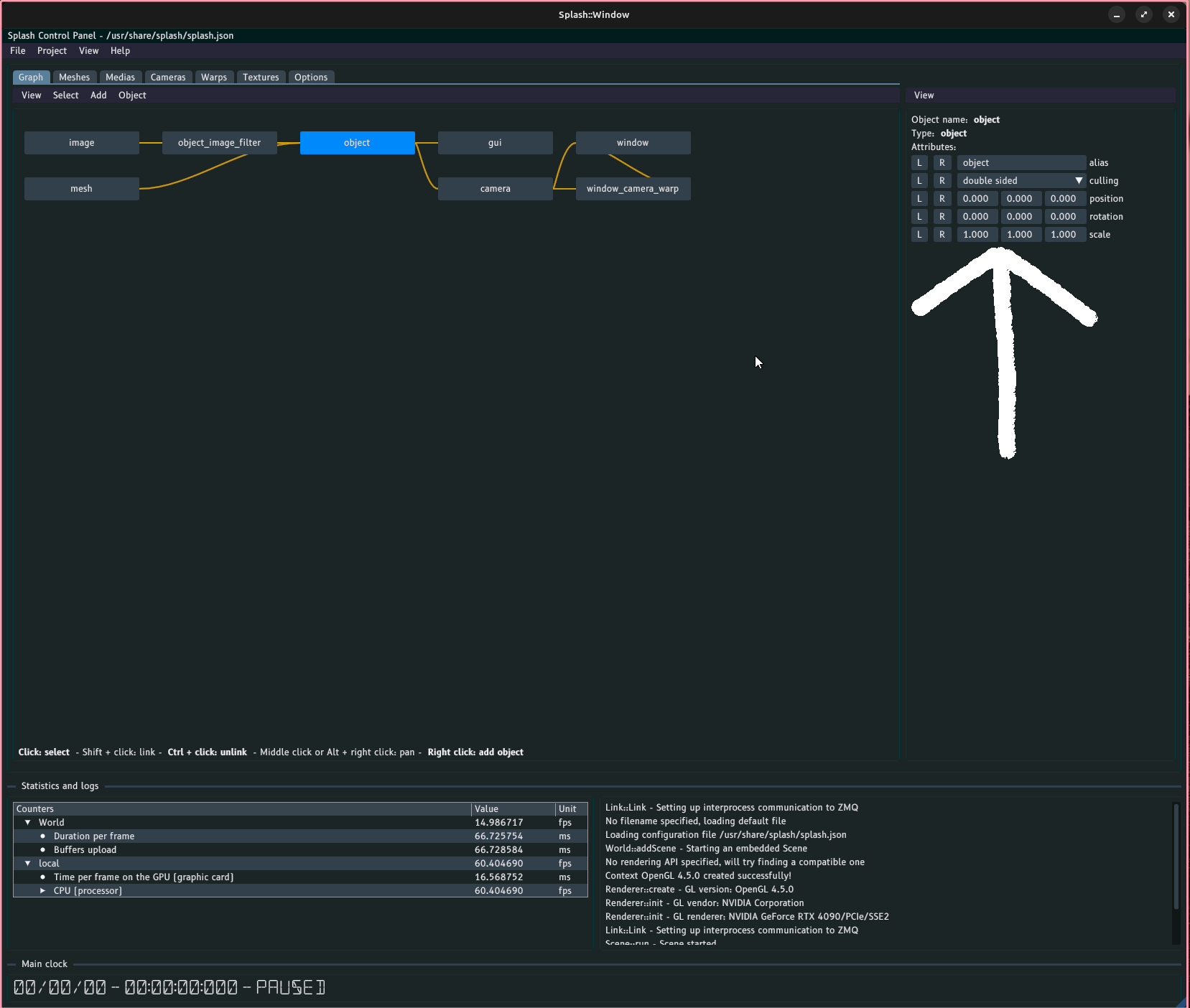The image size is (1190, 1008).
Task: Click the gui node in the graph
Action: (x=495, y=143)
